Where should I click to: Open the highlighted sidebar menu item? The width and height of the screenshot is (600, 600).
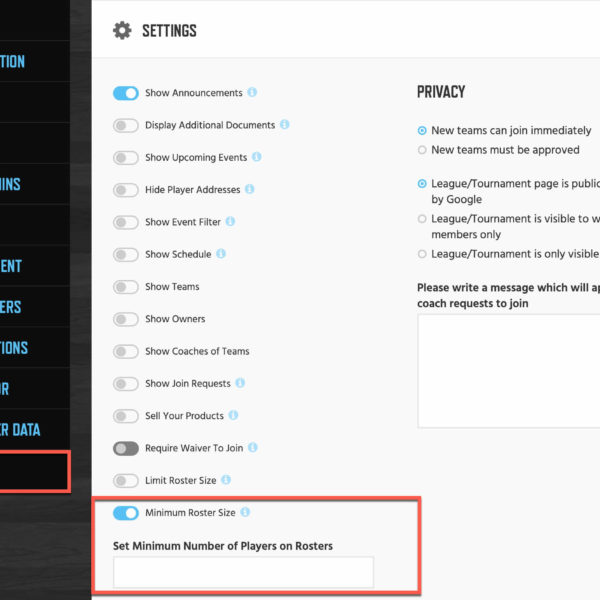coord(34,471)
